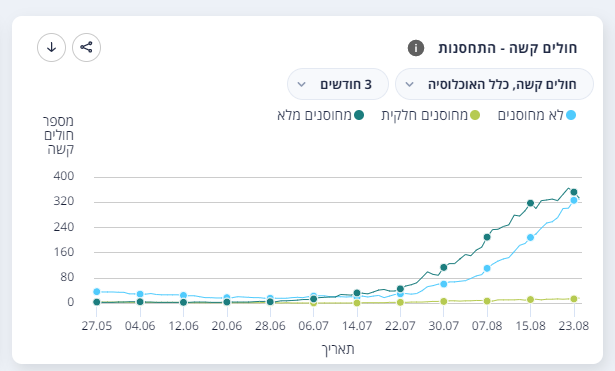The width and height of the screenshot is (615, 371).
Task: Click the share icon button
Action: [x=86, y=47]
